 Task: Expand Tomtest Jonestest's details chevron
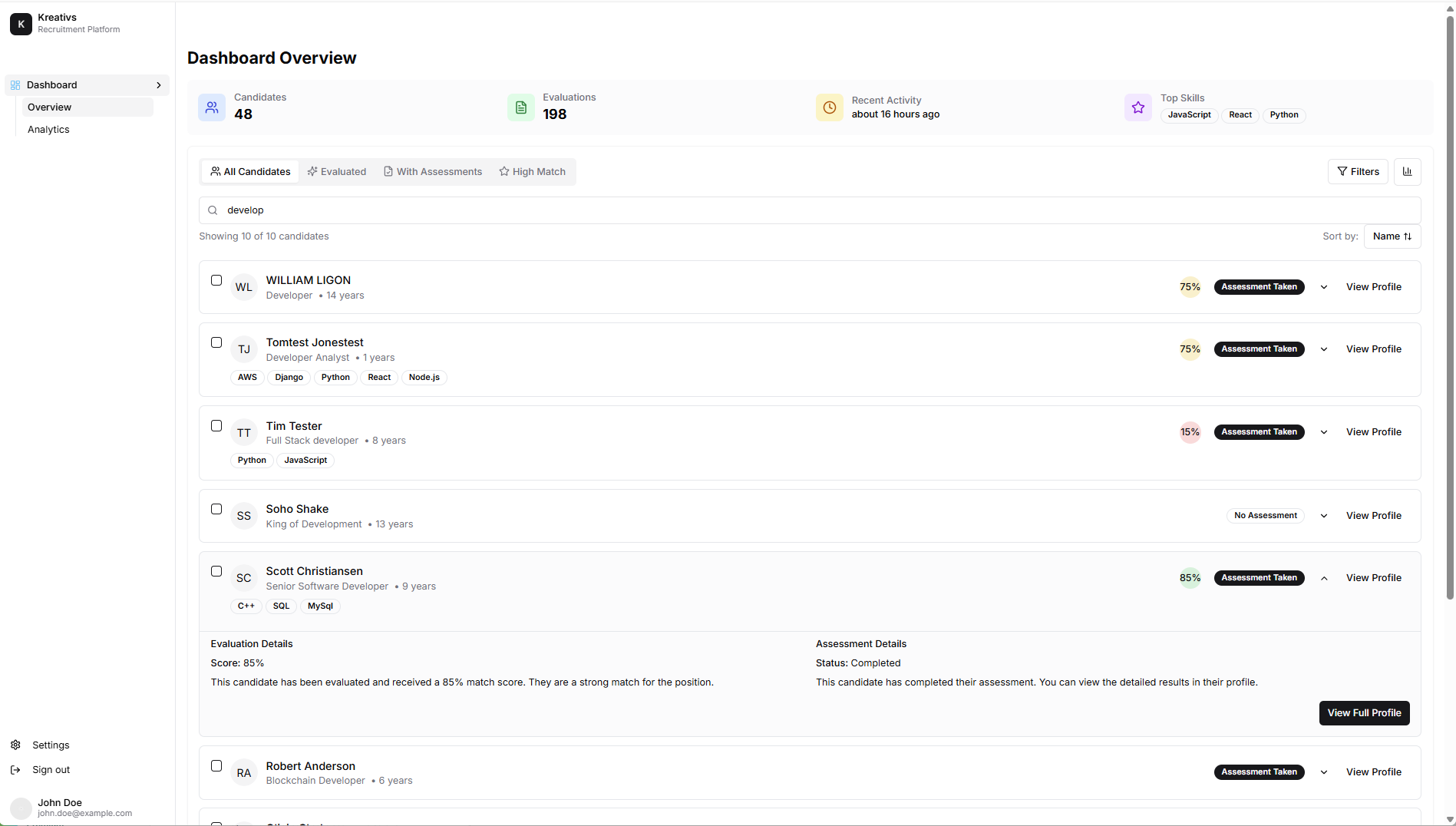coord(1324,349)
